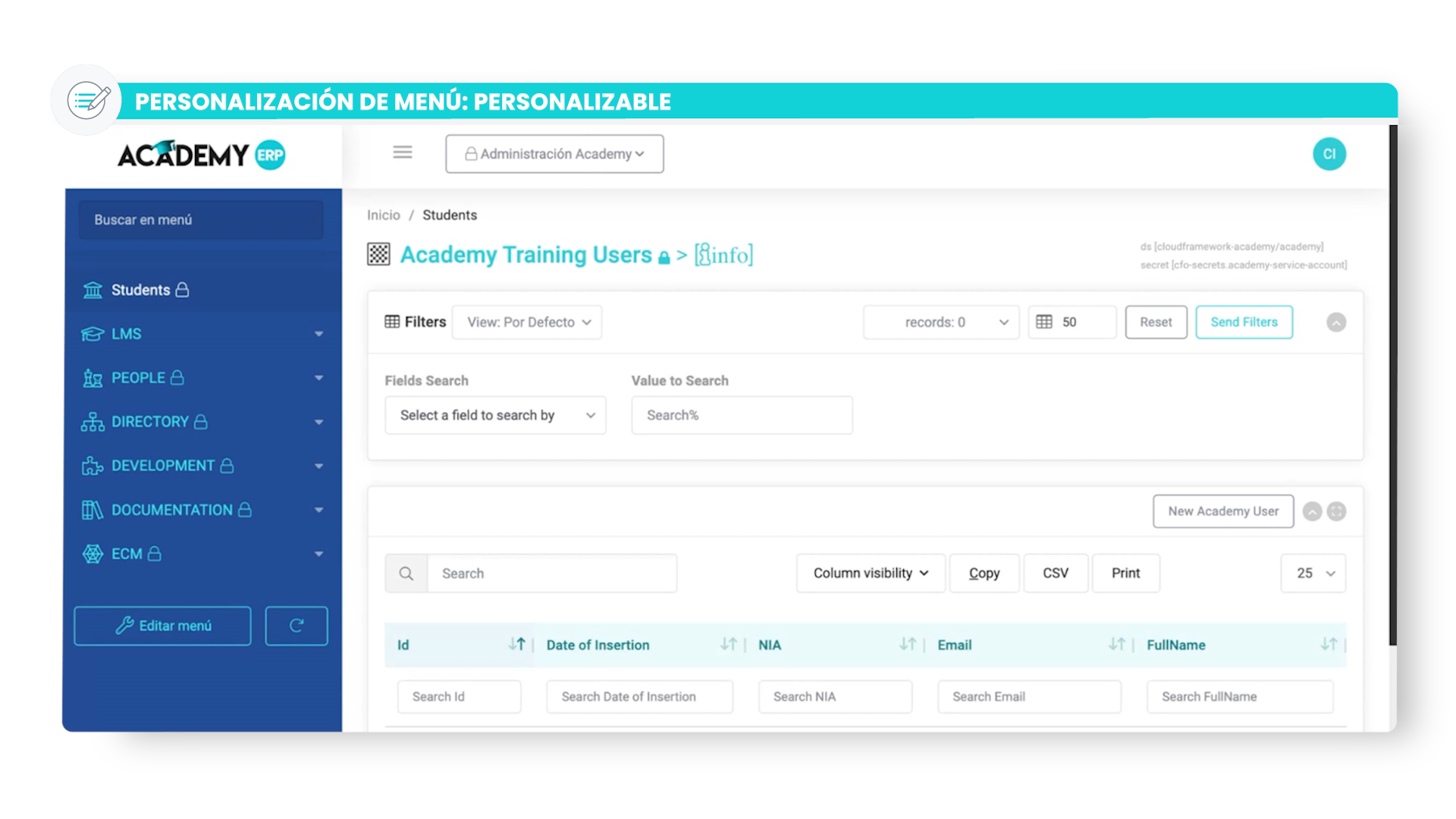Screen dimensions: 1456x819
Task: Click the Search NIA filter field
Action: click(x=835, y=697)
